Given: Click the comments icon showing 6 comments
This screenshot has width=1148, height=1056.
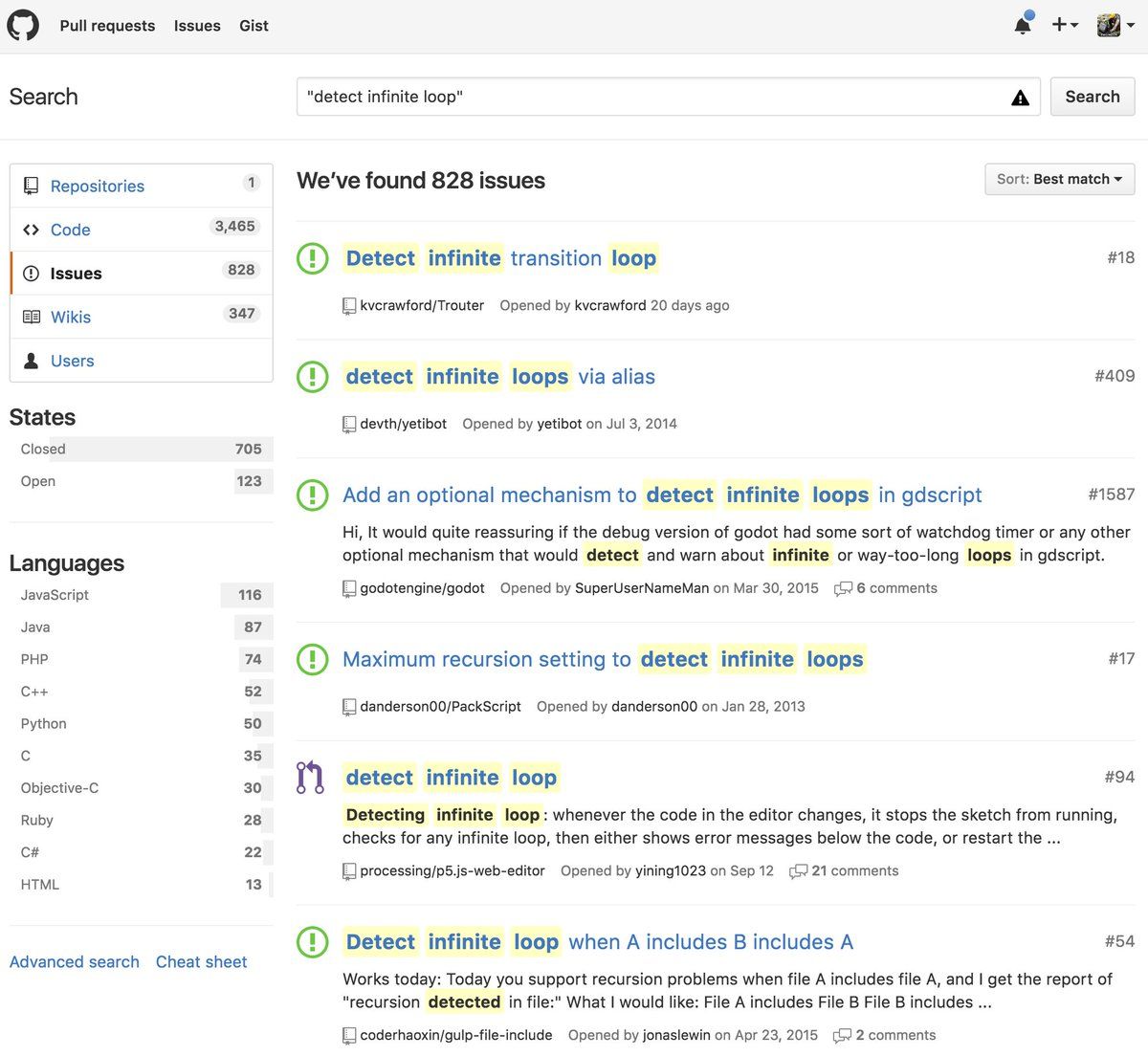Looking at the screenshot, I should [843, 589].
